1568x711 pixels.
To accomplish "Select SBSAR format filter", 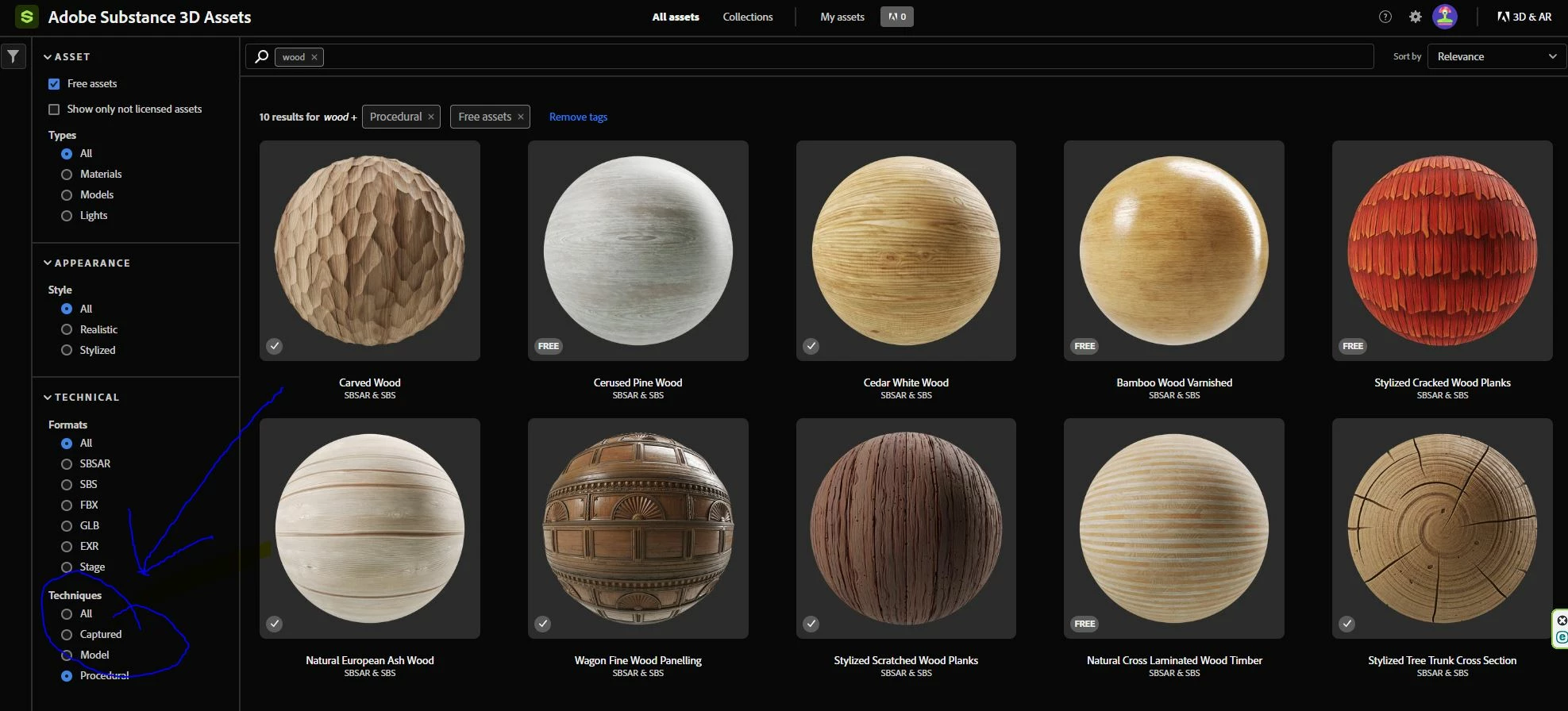I will pos(67,463).
